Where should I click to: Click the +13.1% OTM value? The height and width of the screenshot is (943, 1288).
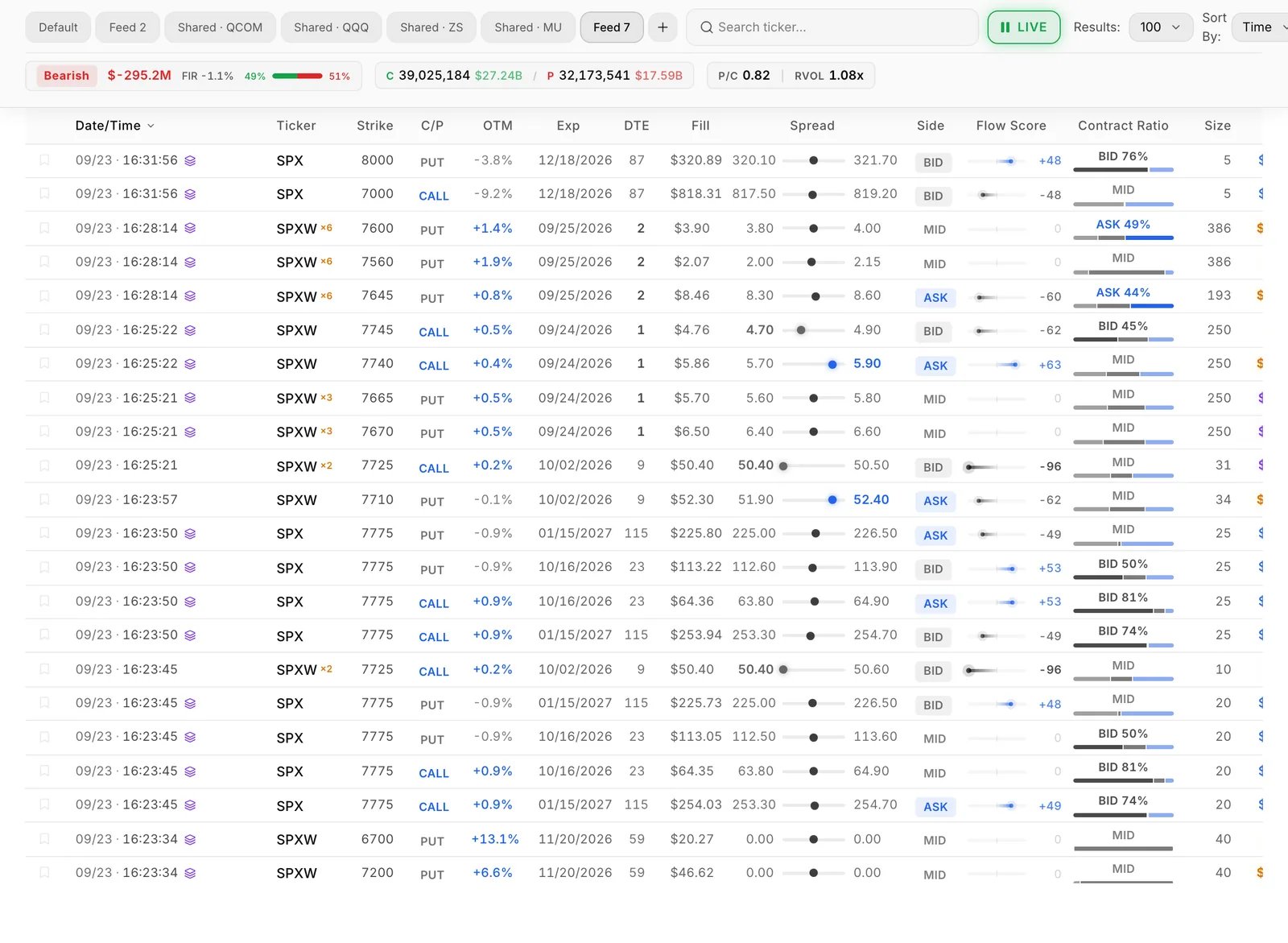click(x=495, y=839)
